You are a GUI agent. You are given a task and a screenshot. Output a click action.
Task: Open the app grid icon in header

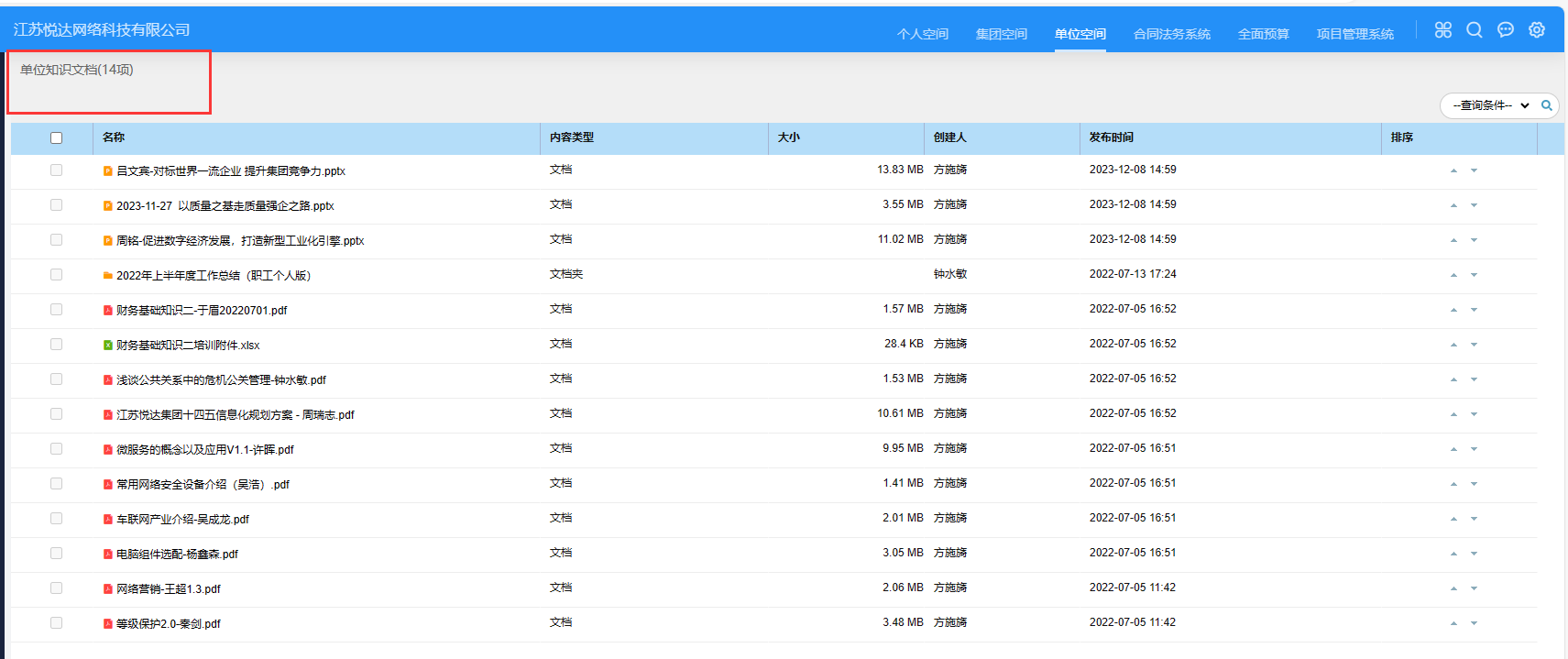(x=1442, y=30)
